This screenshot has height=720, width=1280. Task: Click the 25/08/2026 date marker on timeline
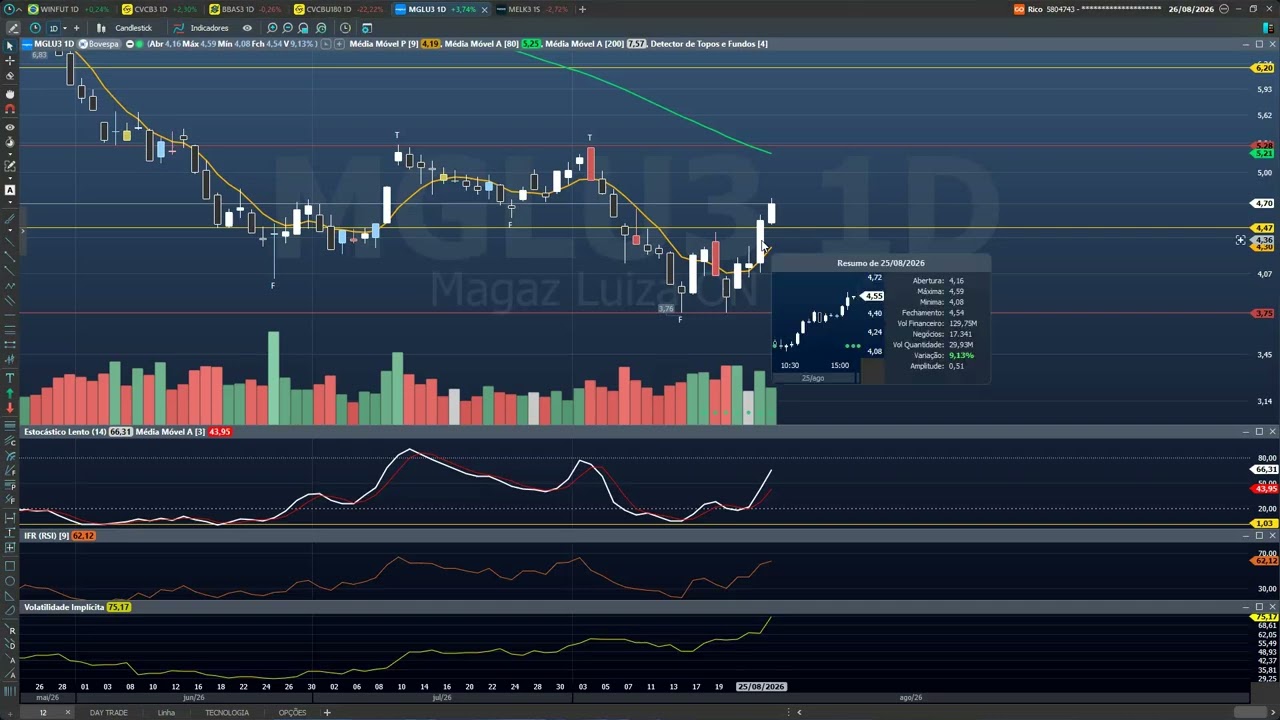pos(761,687)
